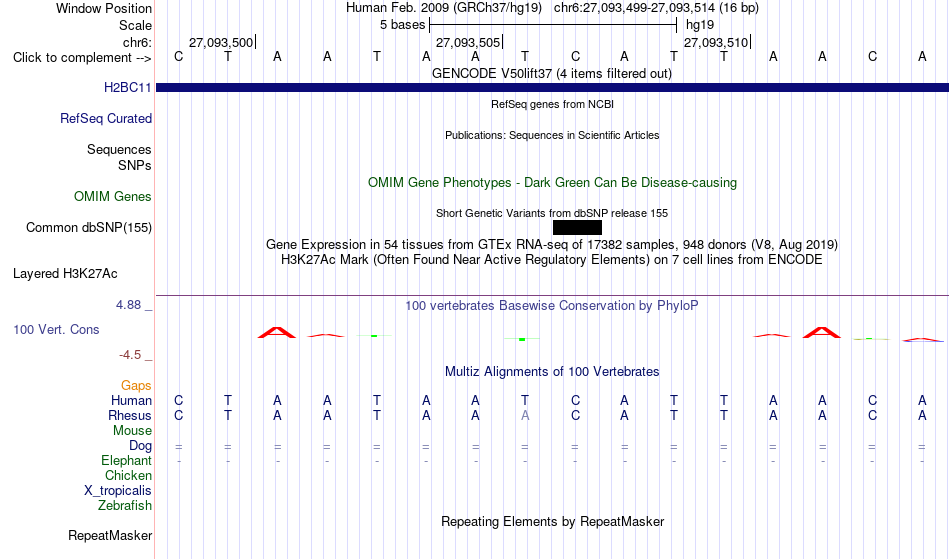Click the Elephant alignment row label
Screen dimensions: 950x559
(x=127, y=461)
